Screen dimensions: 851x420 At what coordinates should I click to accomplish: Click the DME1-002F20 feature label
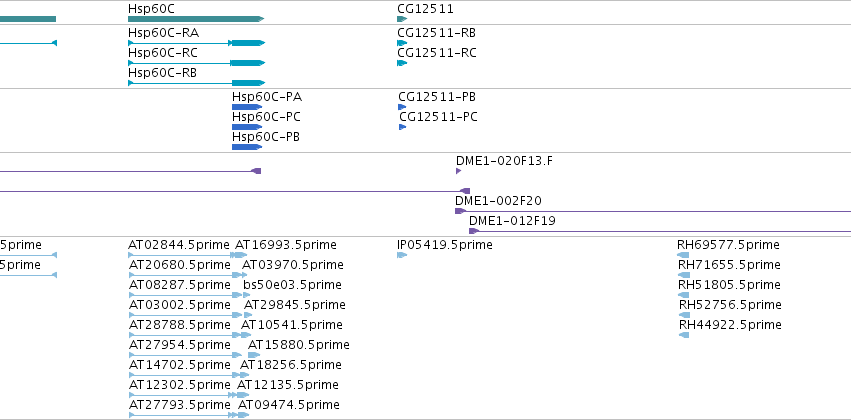(x=498, y=201)
